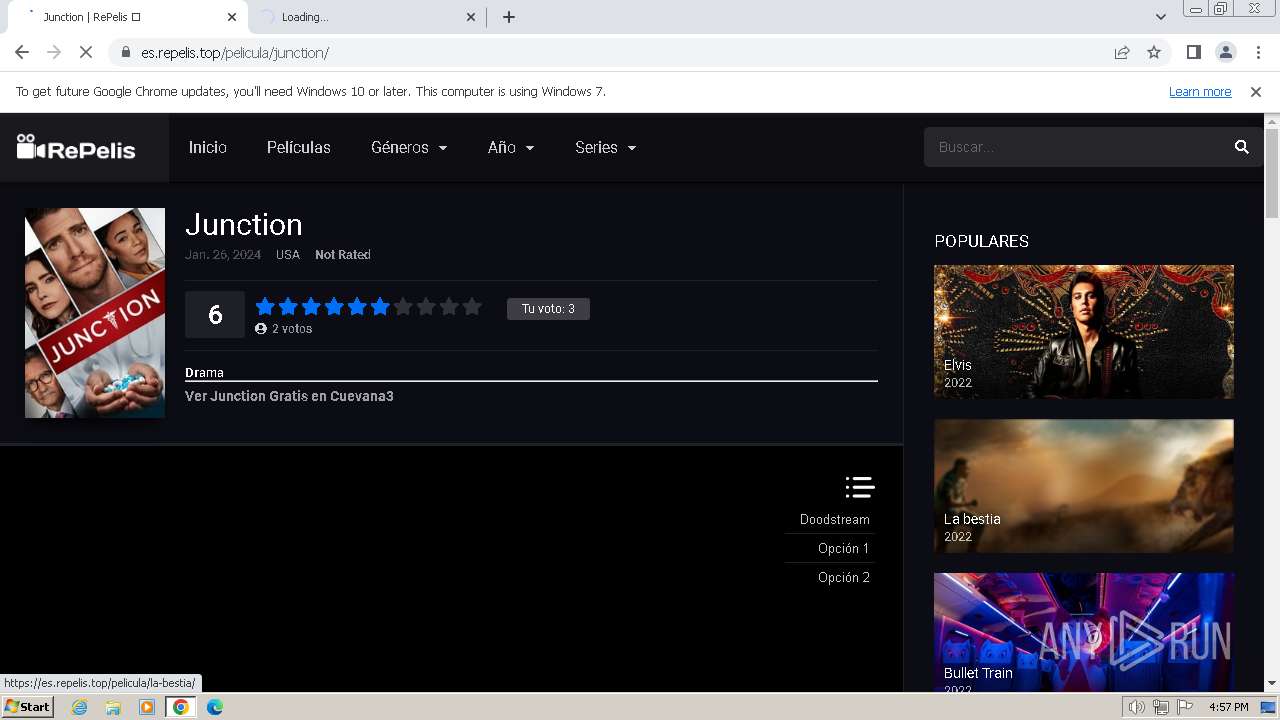View site information lock icon
1280x720 pixels.
125,52
